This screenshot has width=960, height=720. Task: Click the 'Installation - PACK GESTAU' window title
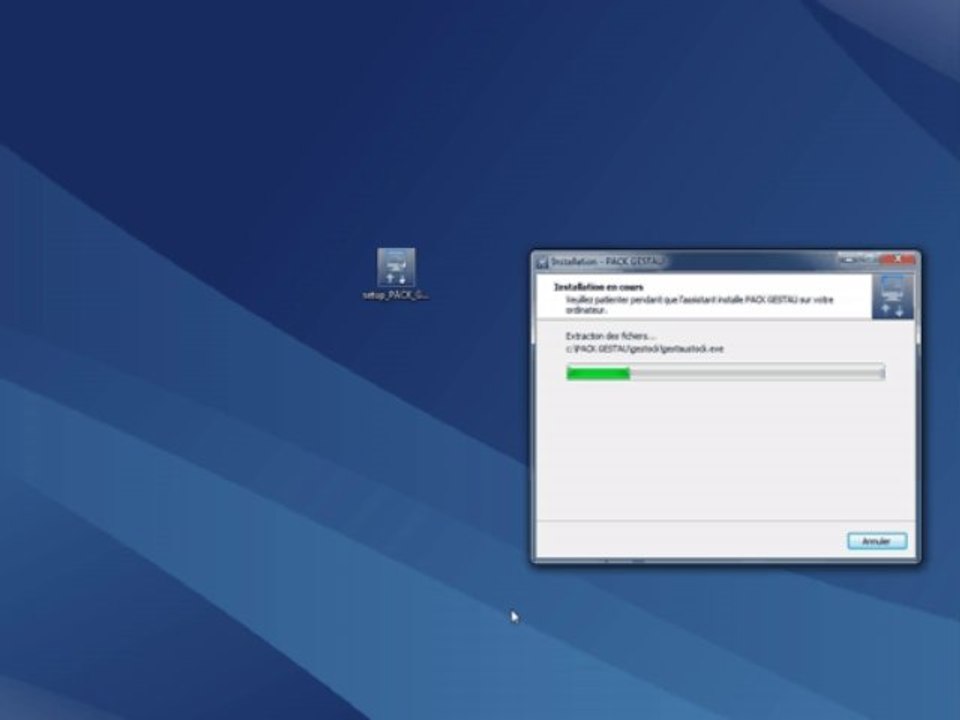[x=607, y=262]
